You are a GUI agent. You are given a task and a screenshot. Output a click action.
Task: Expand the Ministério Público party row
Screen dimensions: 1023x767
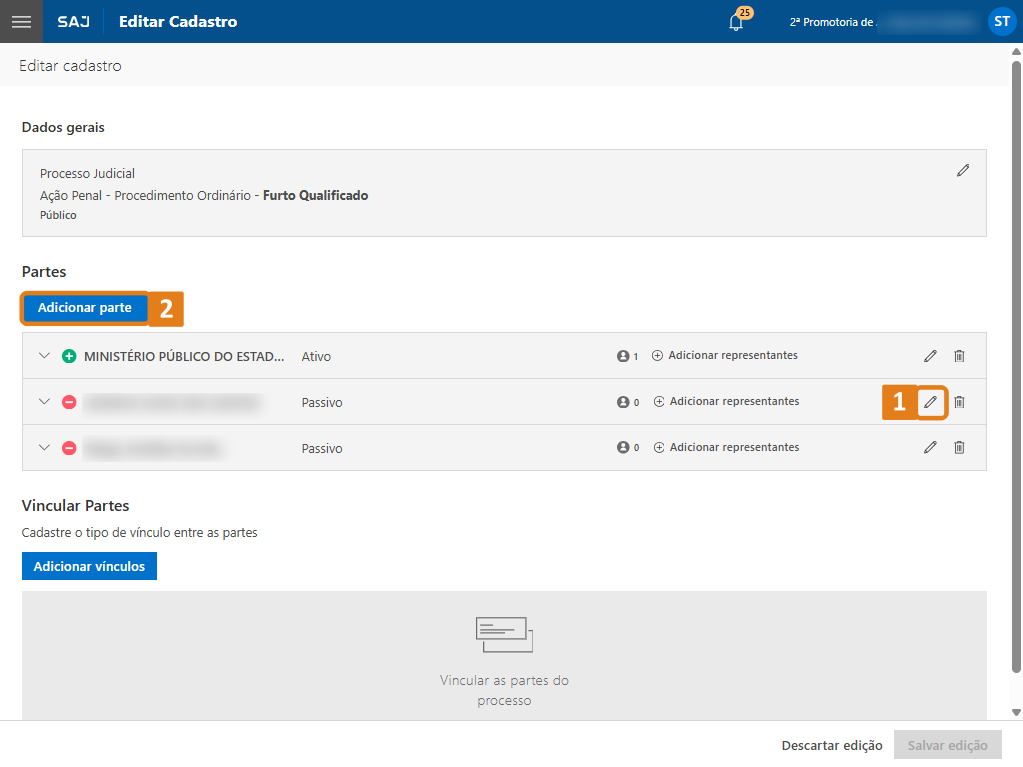[43, 356]
